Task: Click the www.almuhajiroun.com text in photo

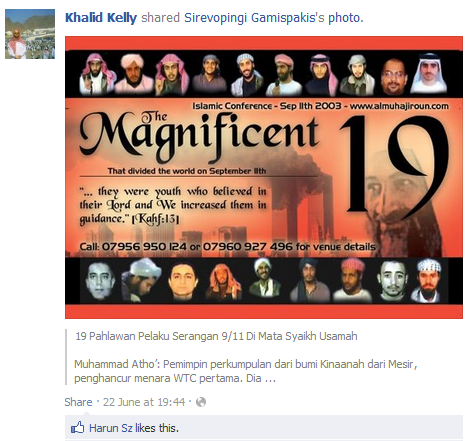Action: 399,106
